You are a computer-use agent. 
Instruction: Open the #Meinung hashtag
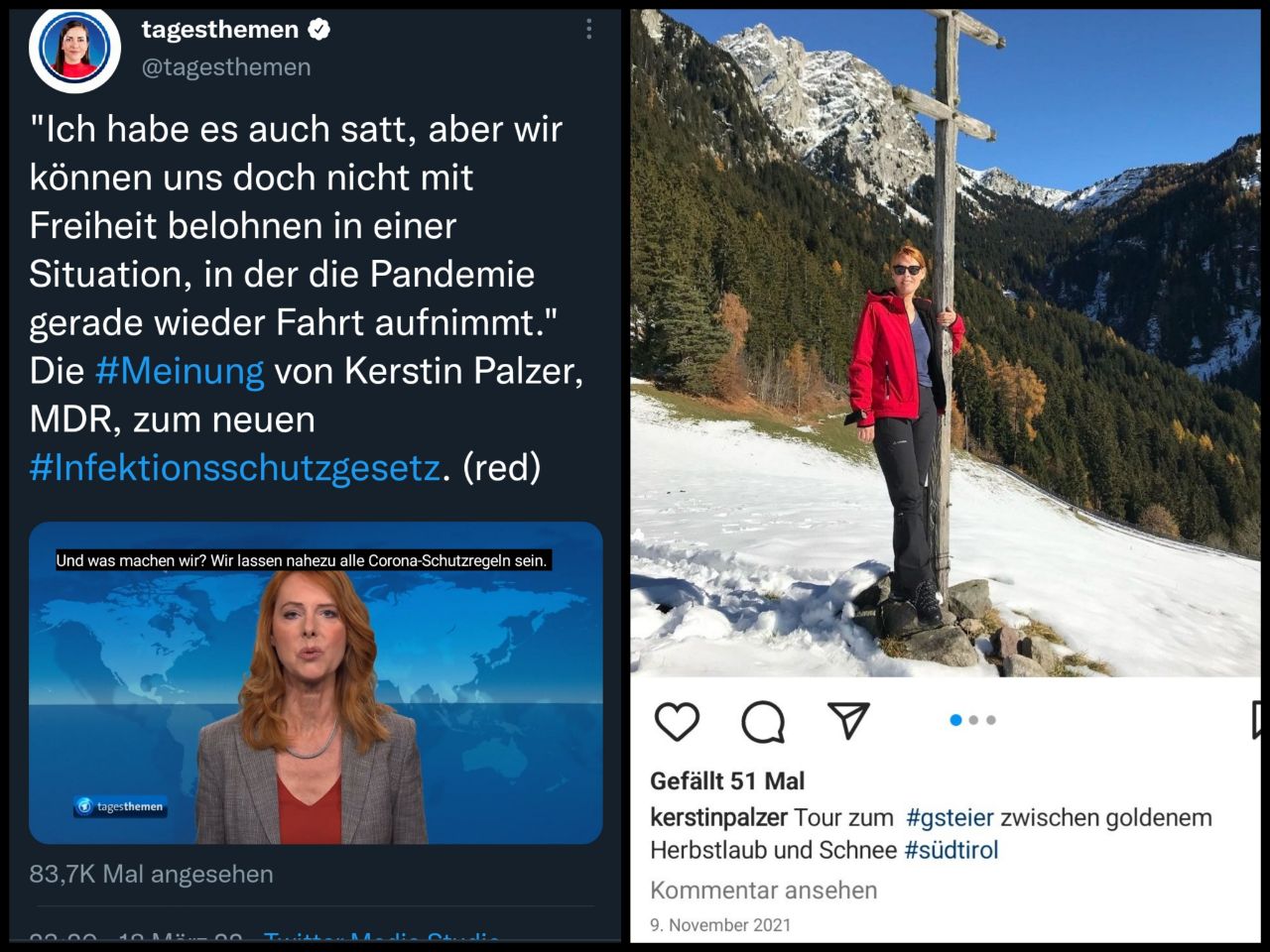tap(180, 371)
